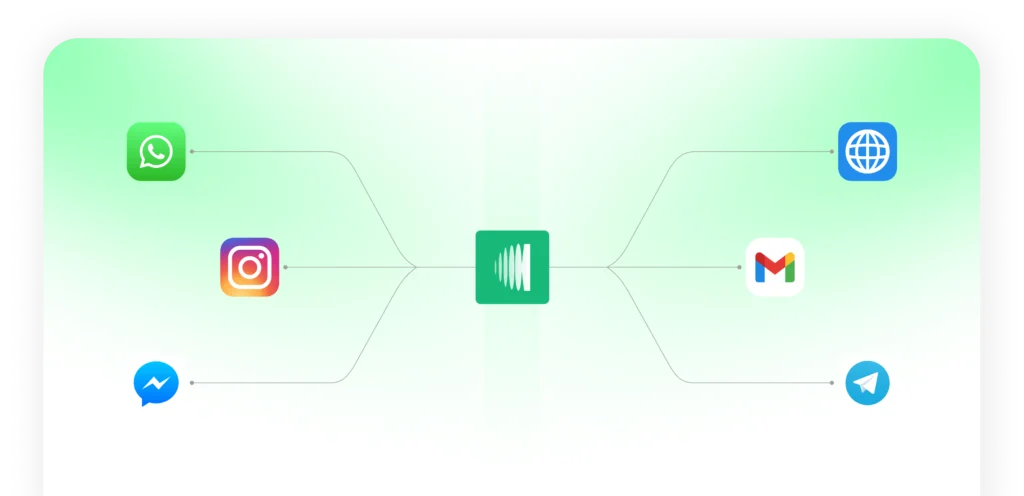This screenshot has height=496, width=1024.
Task: Select the connector dot before Telegram
Action: tap(832, 383)
